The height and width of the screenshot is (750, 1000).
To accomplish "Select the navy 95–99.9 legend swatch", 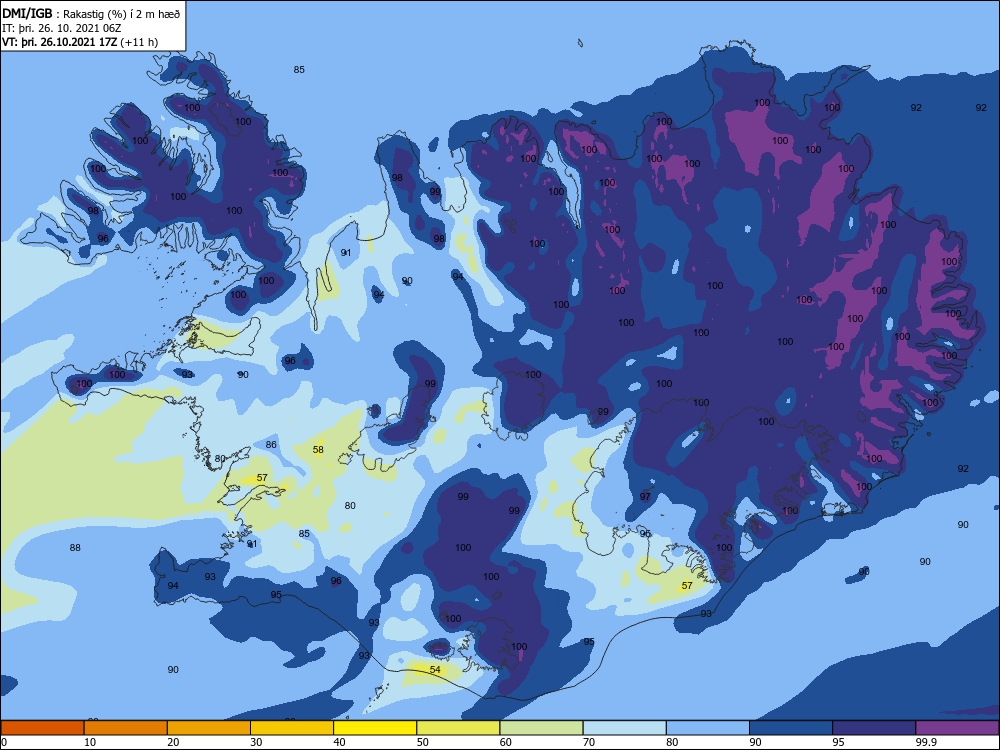I will [874, 728].
